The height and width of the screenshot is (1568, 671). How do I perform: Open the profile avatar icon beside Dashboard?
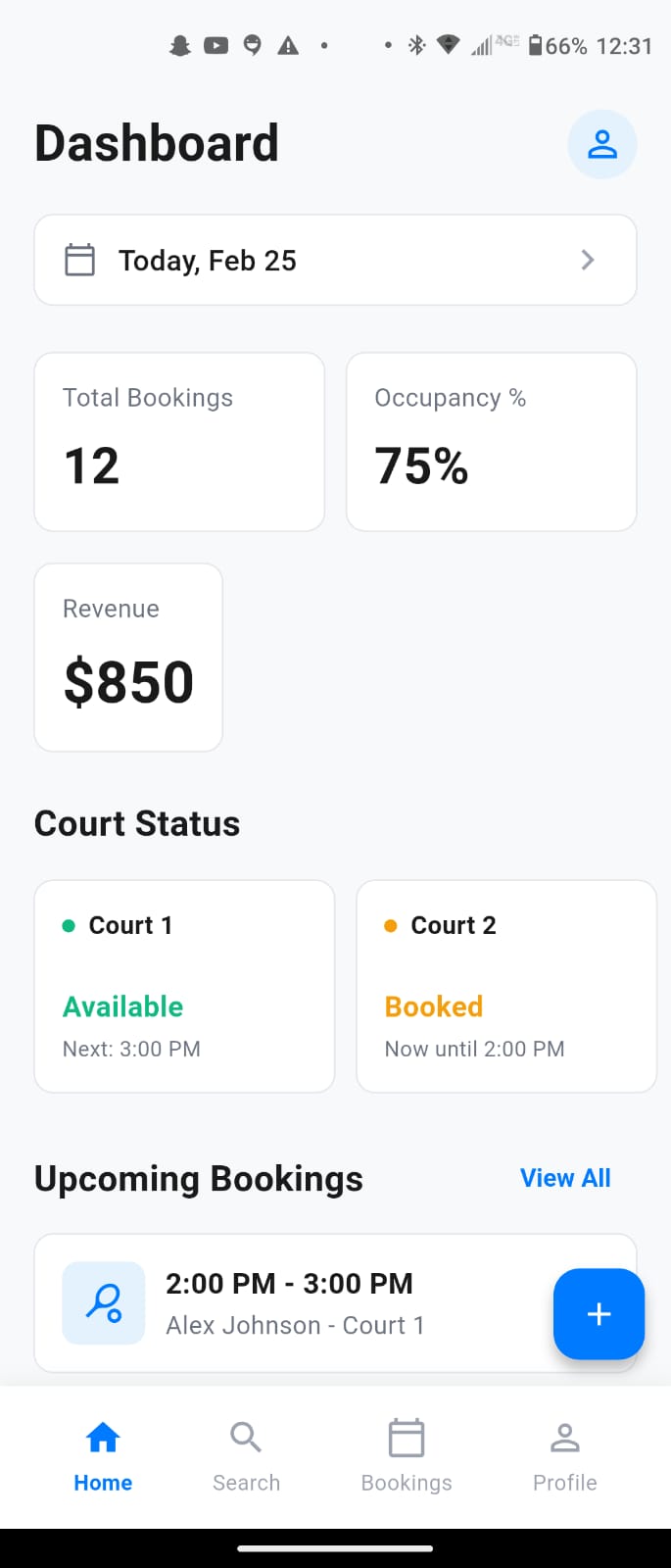pos(602,144)
